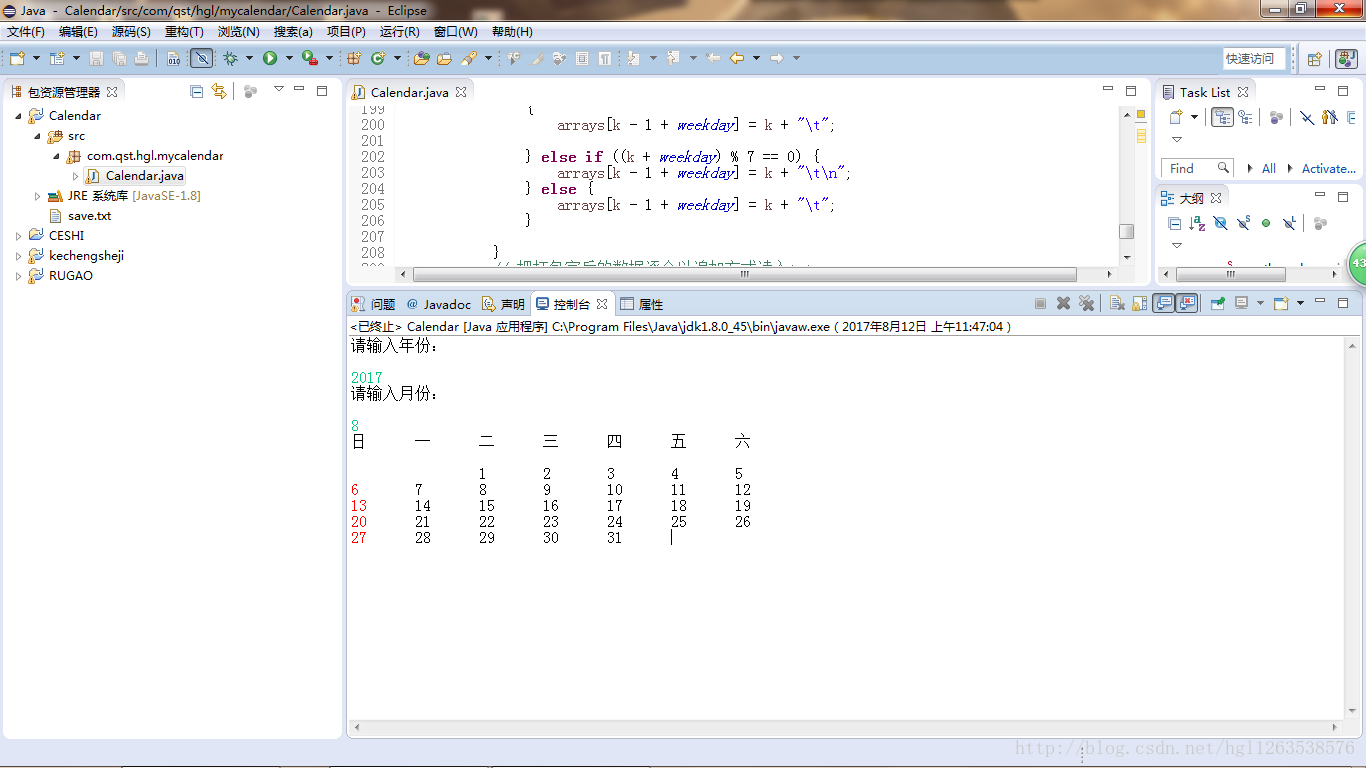Switch to Javadoc tab
This screenshot has width=1366, height=768.
coord(438,304)
